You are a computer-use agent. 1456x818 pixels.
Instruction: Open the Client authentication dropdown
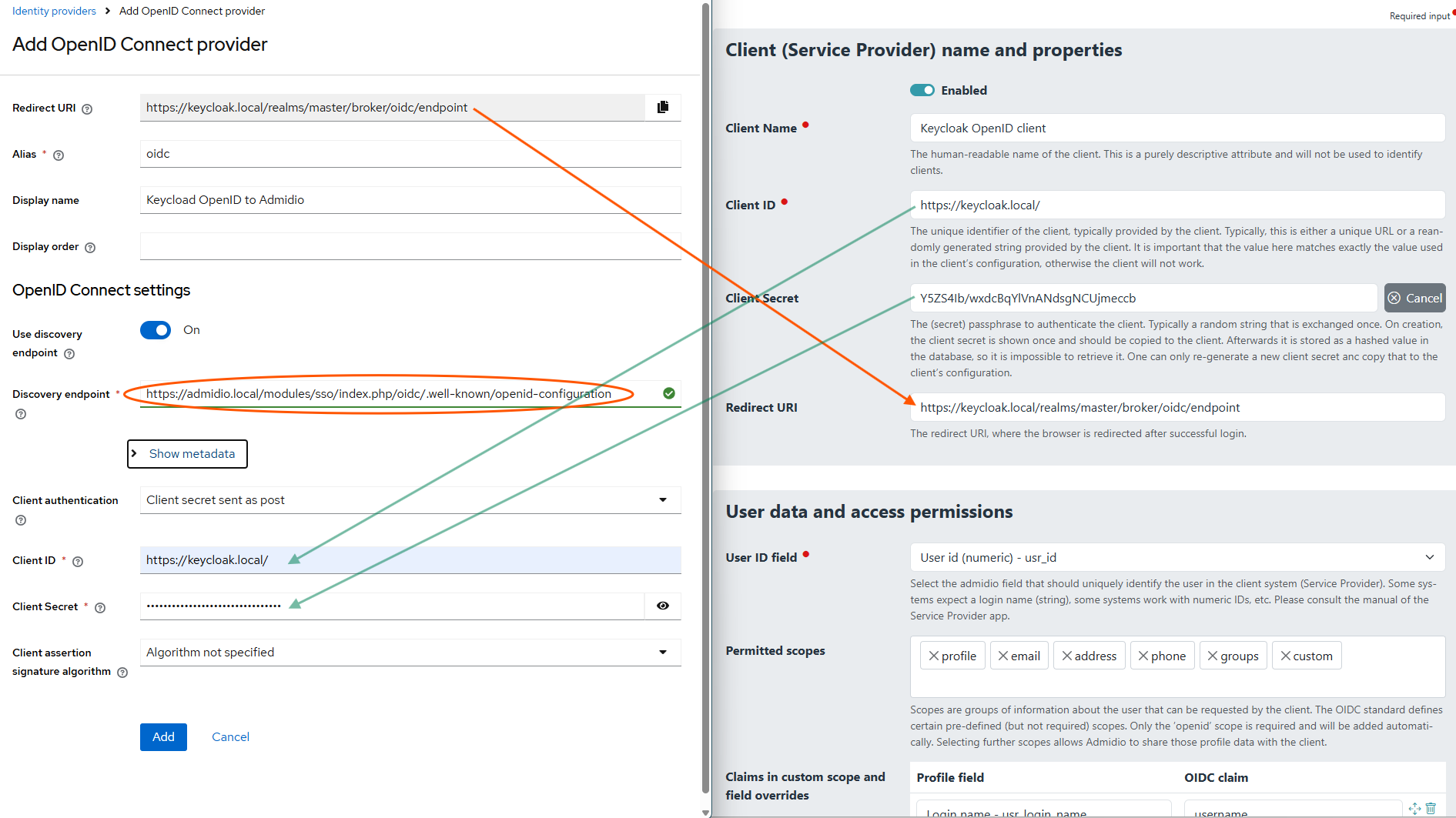pos(410,500)
